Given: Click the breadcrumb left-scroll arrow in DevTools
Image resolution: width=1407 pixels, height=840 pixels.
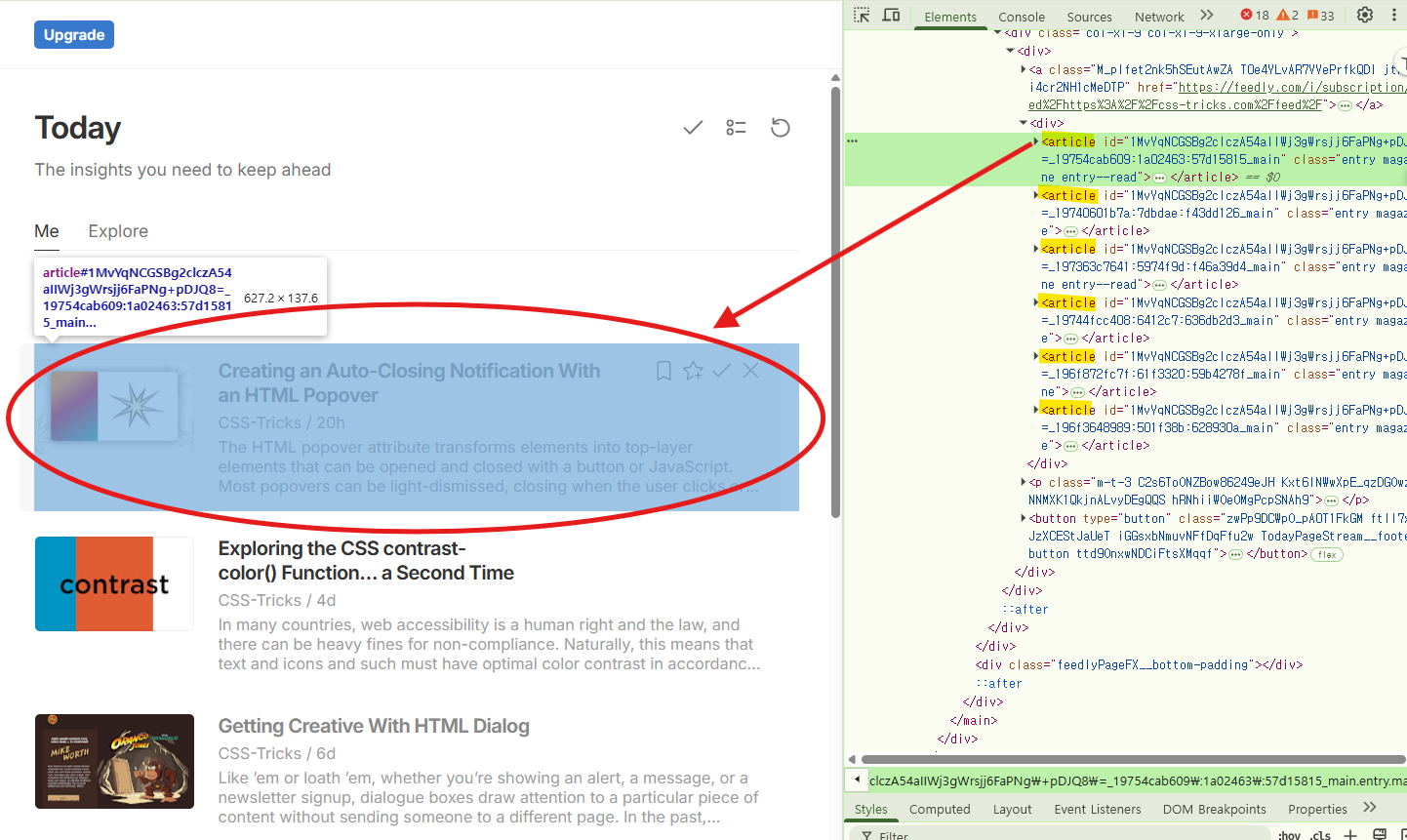Looking at the screenshot, I should pos(857,780).
